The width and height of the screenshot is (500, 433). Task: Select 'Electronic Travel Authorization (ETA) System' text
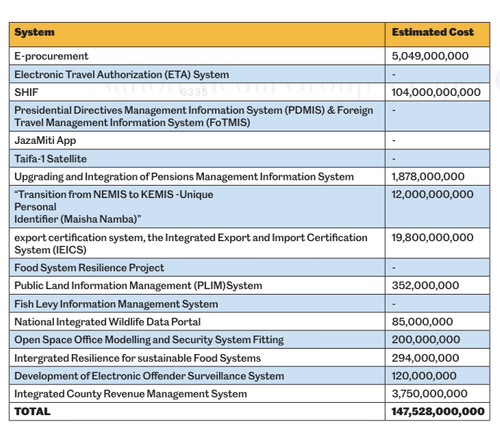tap(122, 74)
